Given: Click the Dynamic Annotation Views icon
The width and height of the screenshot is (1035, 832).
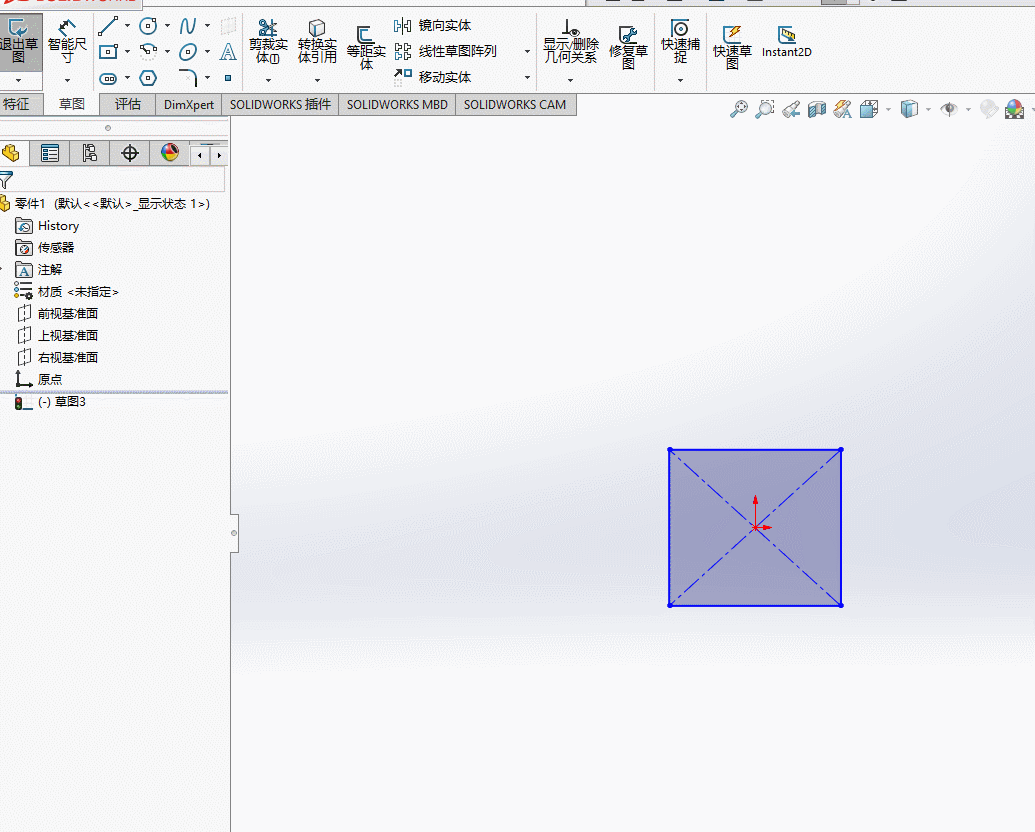Looking at the screenshot, I should click(x=842, y=109).
